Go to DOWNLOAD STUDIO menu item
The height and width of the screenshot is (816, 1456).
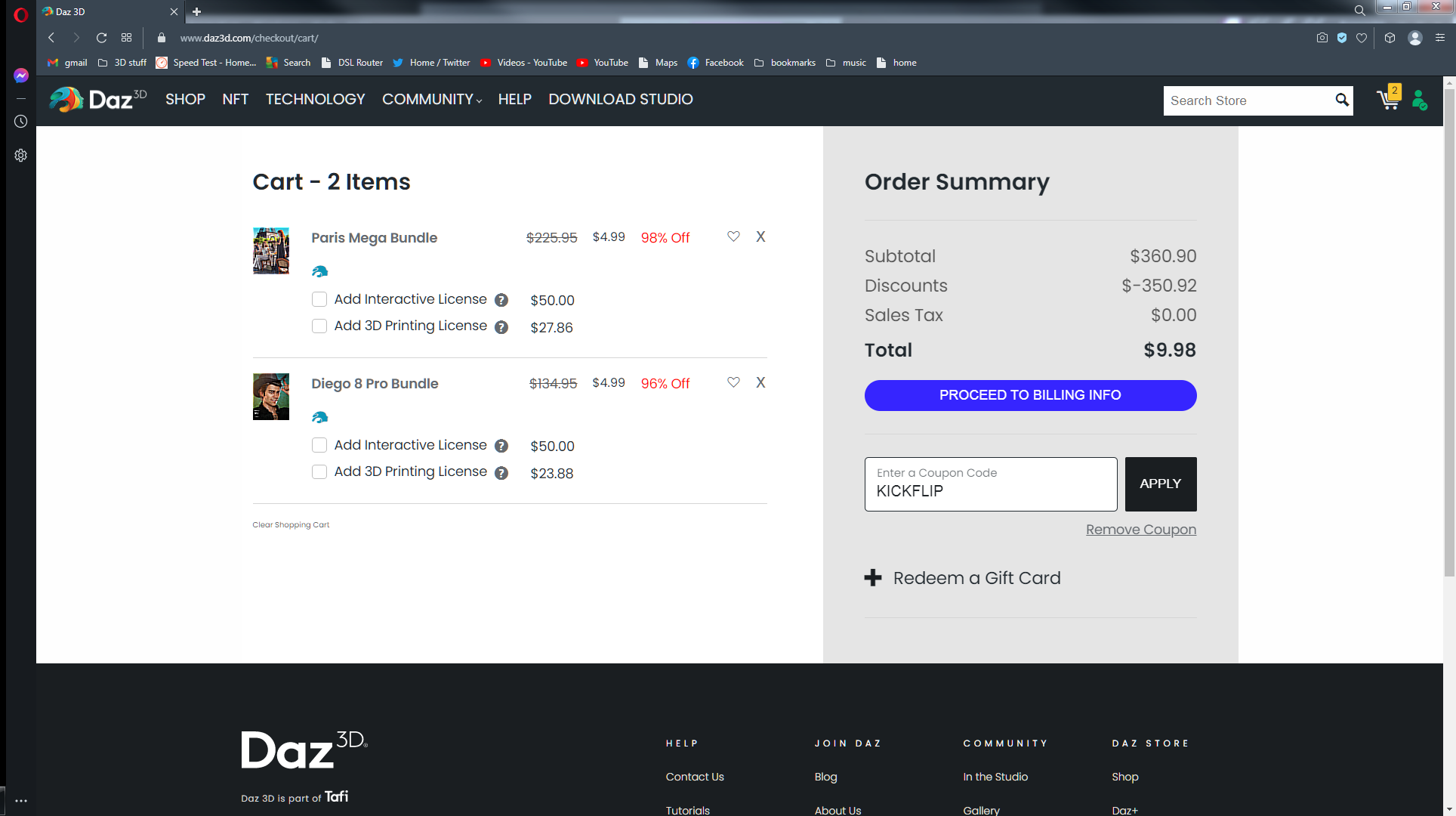pos(620,99)
